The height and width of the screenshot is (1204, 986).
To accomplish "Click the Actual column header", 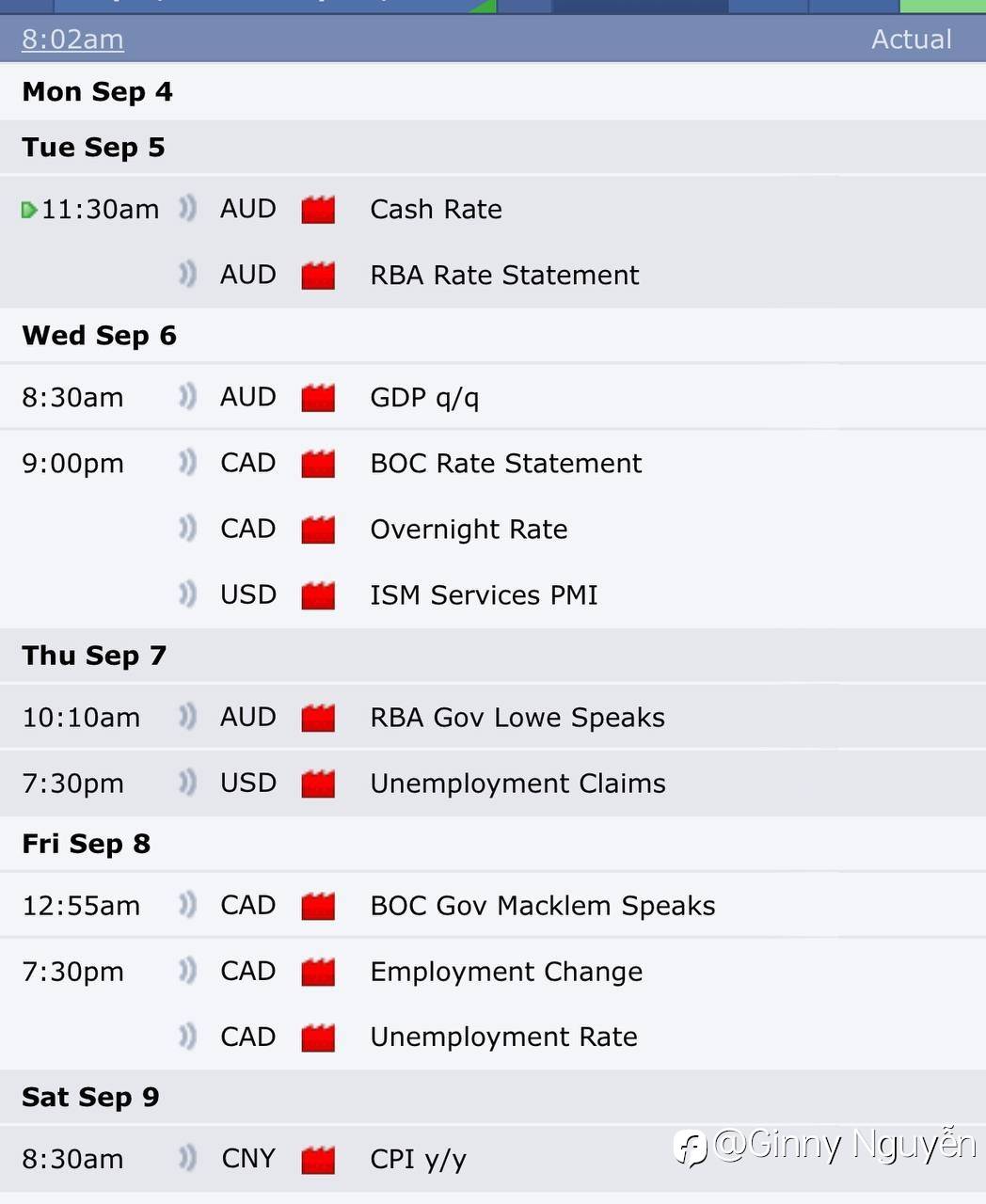I will (x=911, y=40).
